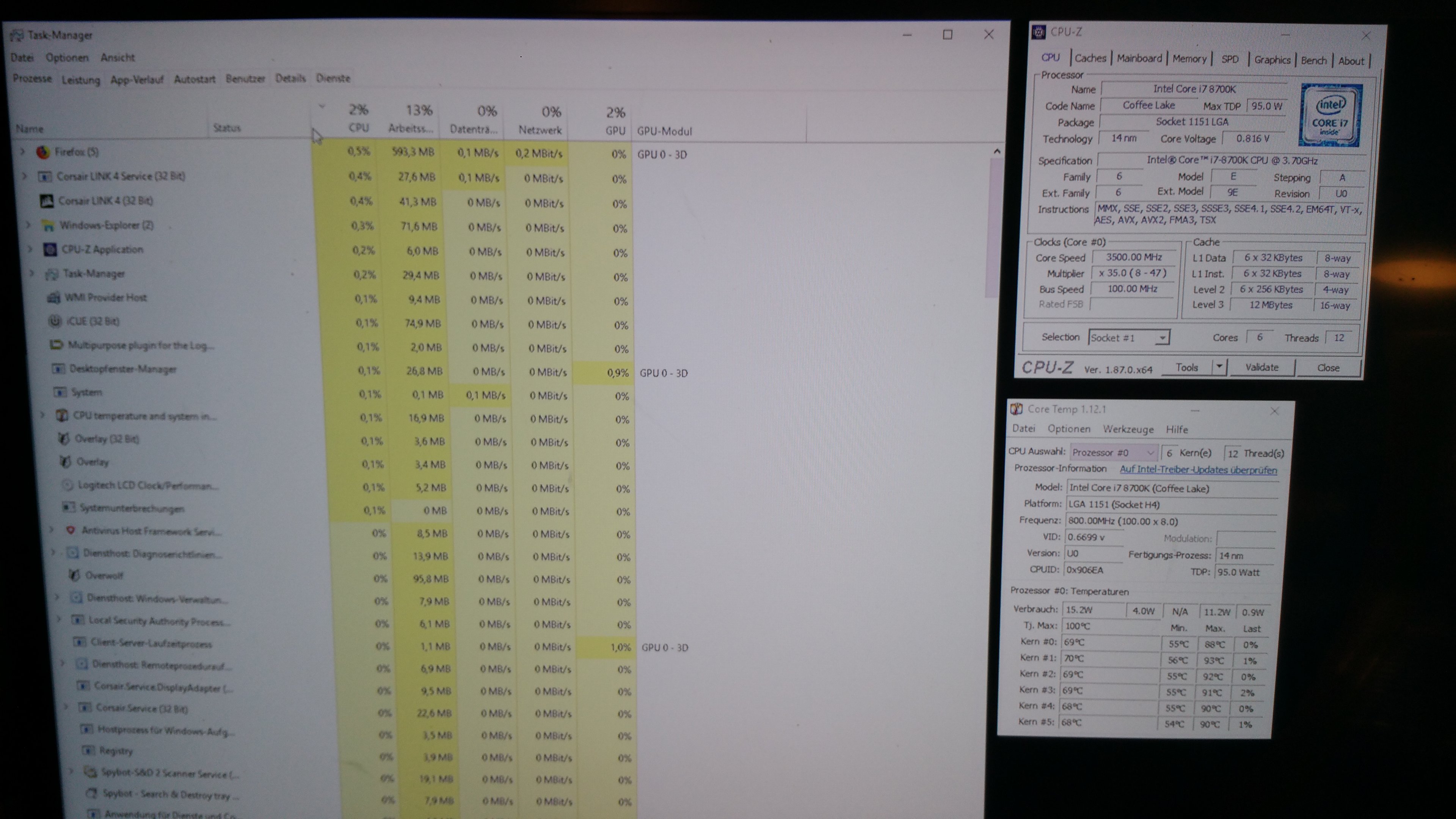The width and height of the screenshot is (1456, 819).
Task: Switch to the Autostart tab
Action: tap(195, 79)
